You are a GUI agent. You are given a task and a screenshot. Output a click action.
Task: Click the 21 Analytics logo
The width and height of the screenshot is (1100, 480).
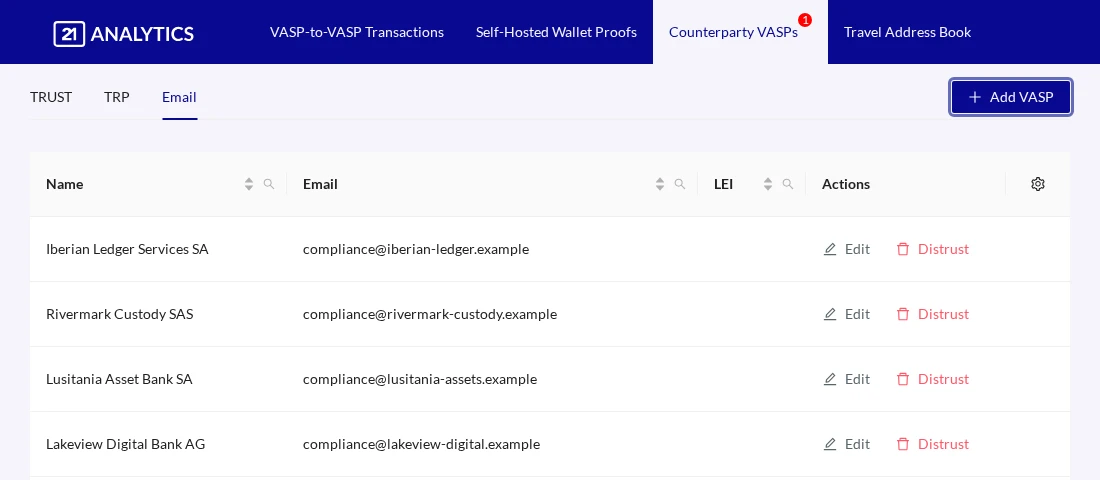(x=123, y=33)
